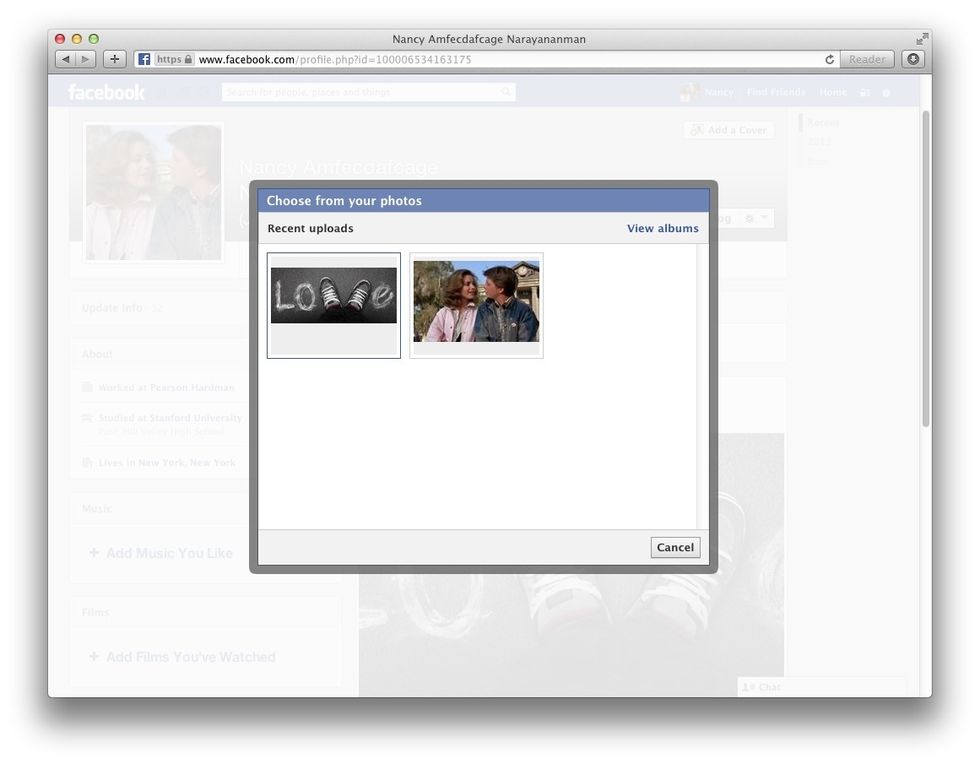Click the https lock indicator

[174, 59]
